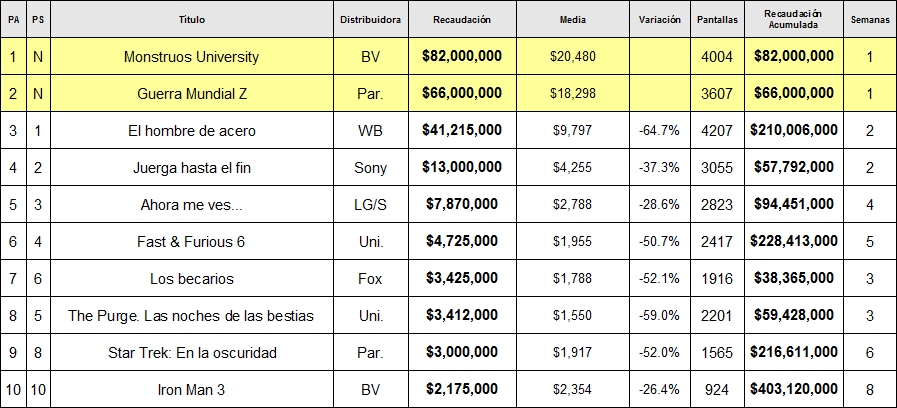Select the Los becarios title cell

pyautogui.click(x=192, y=279)
